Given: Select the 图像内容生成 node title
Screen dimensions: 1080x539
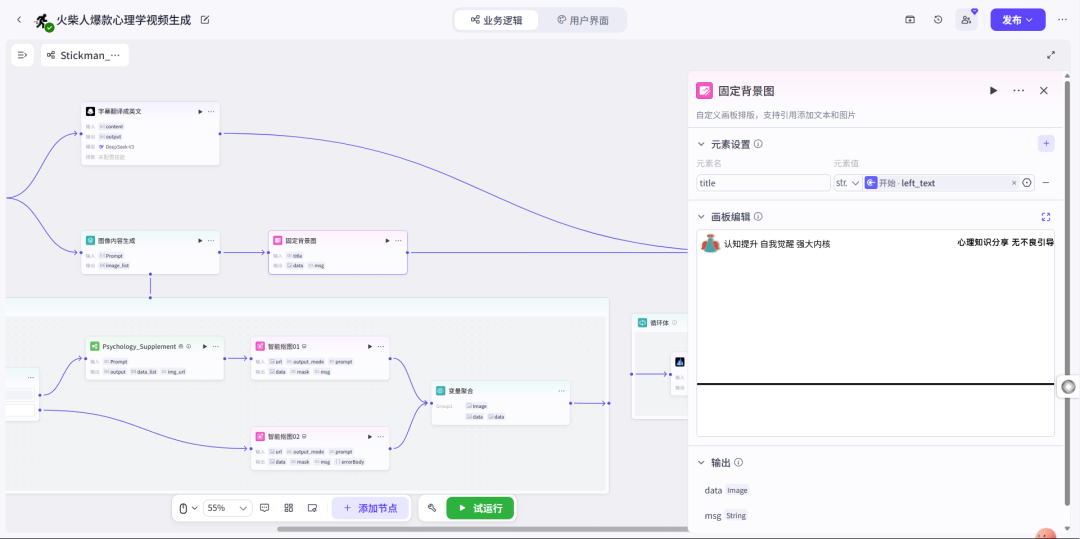Looking at the screenshot, I should [x=116, y=240].
